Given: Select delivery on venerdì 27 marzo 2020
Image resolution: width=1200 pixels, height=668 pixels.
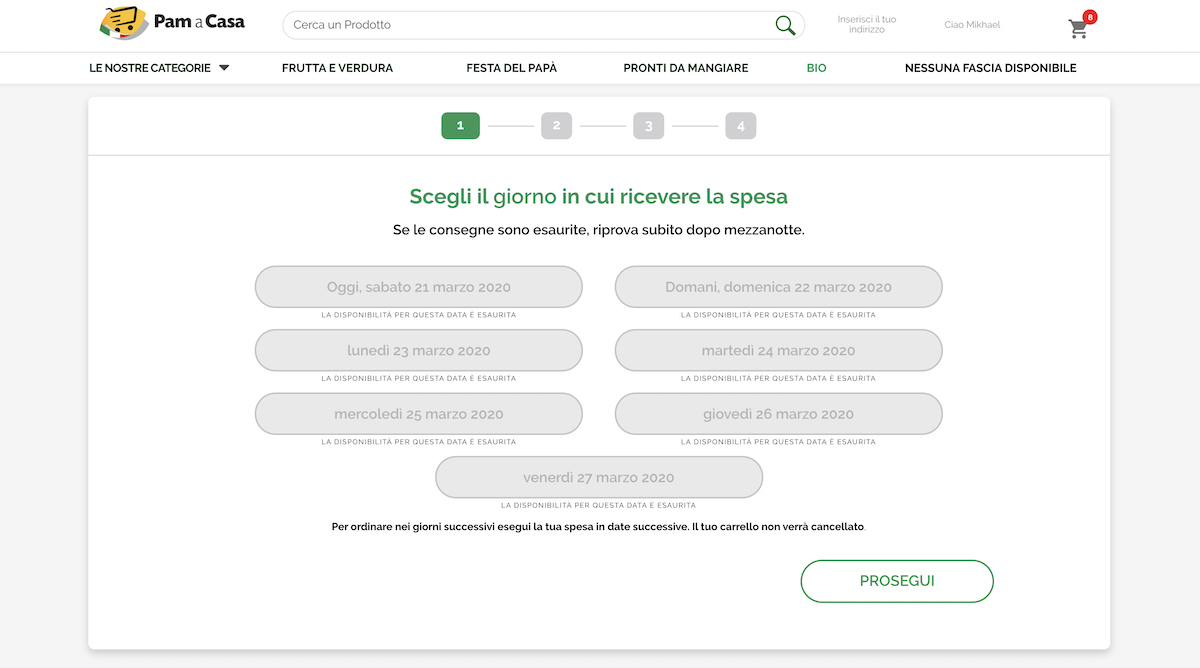Looking at the screenshot, I should coord(598,477).
